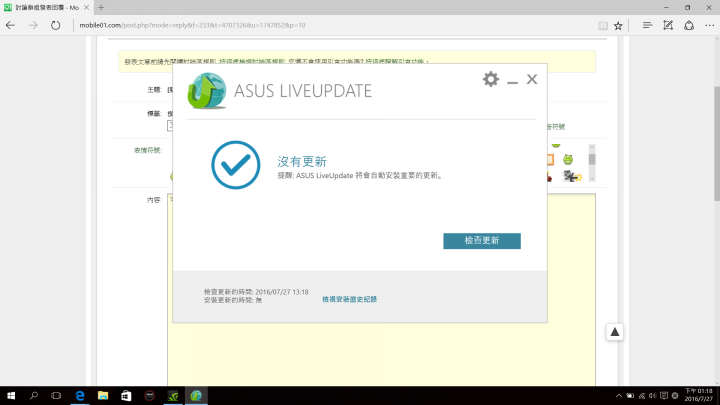Click the ASUS LiveUpdate globe logo
Screen dimensions: 720x405
click(207, 90)
